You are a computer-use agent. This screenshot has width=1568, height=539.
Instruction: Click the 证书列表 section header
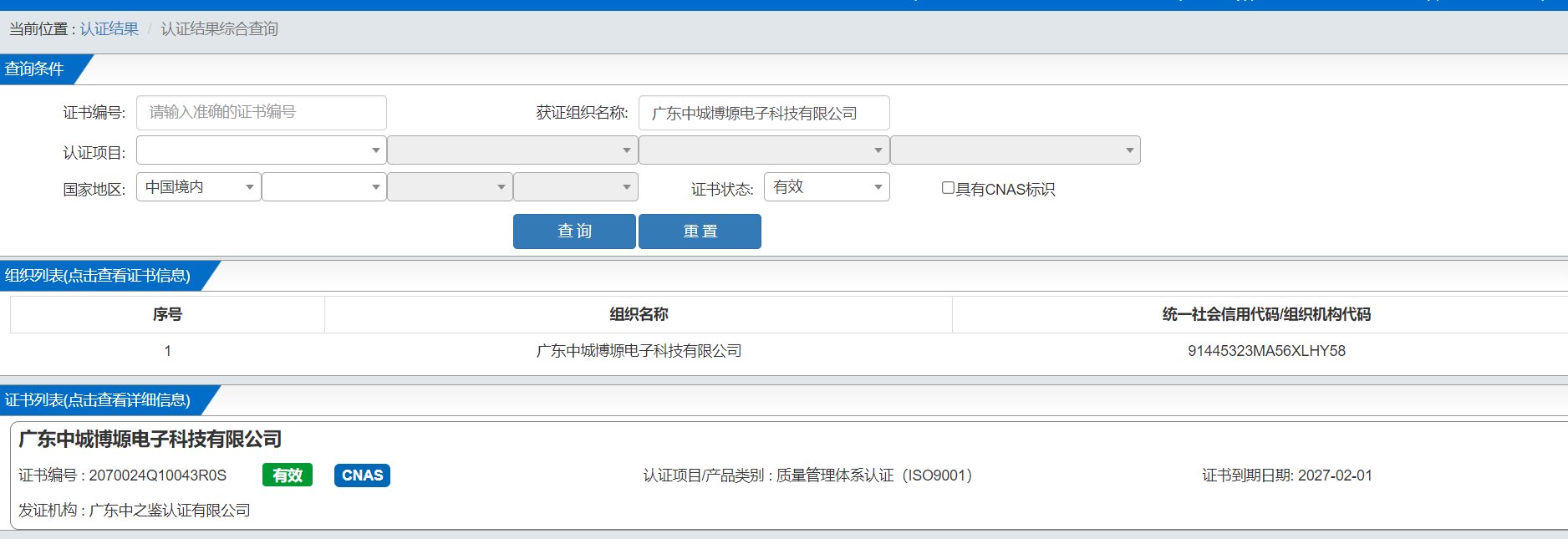(x=98, y=400)
